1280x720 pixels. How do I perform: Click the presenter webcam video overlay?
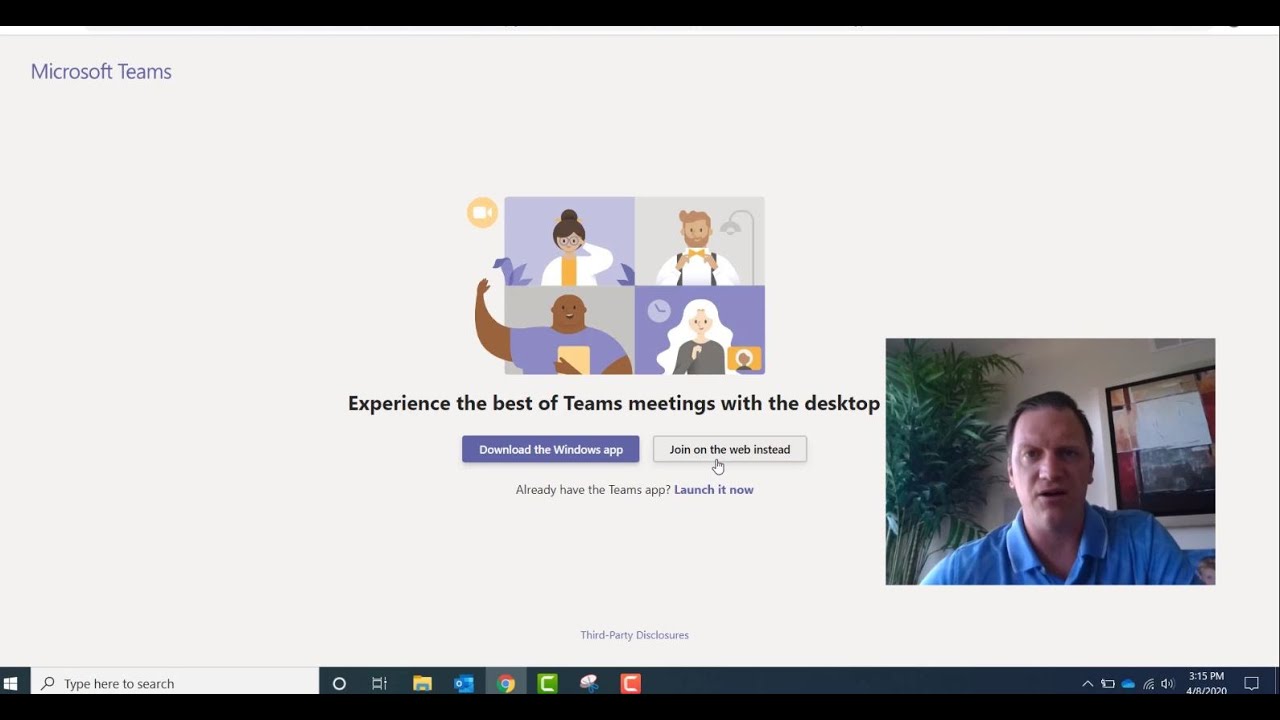click(1050, 462)
